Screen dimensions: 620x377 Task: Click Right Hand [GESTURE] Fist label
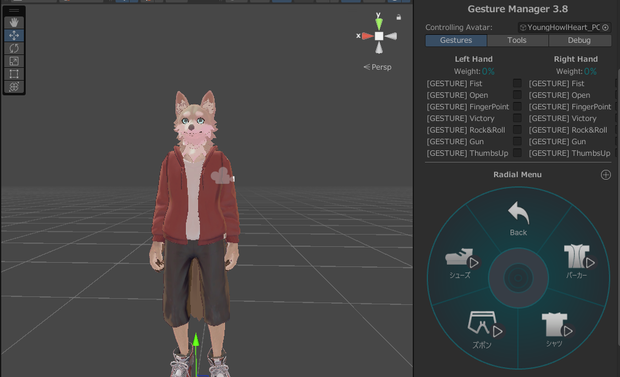tap(556, 83)
